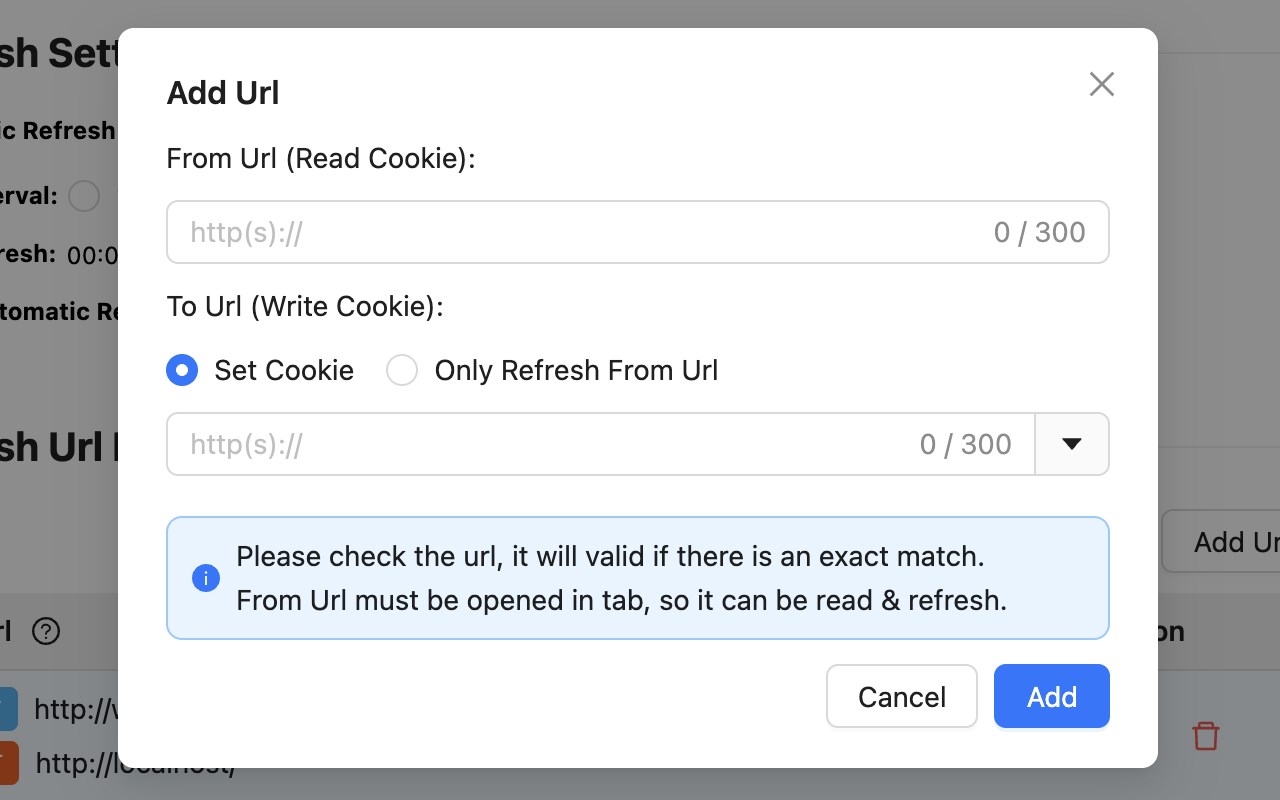Click the "To Url (Write Cookie):" label
This screenshot has width=1280, height=800.
(x=305, y=307)
